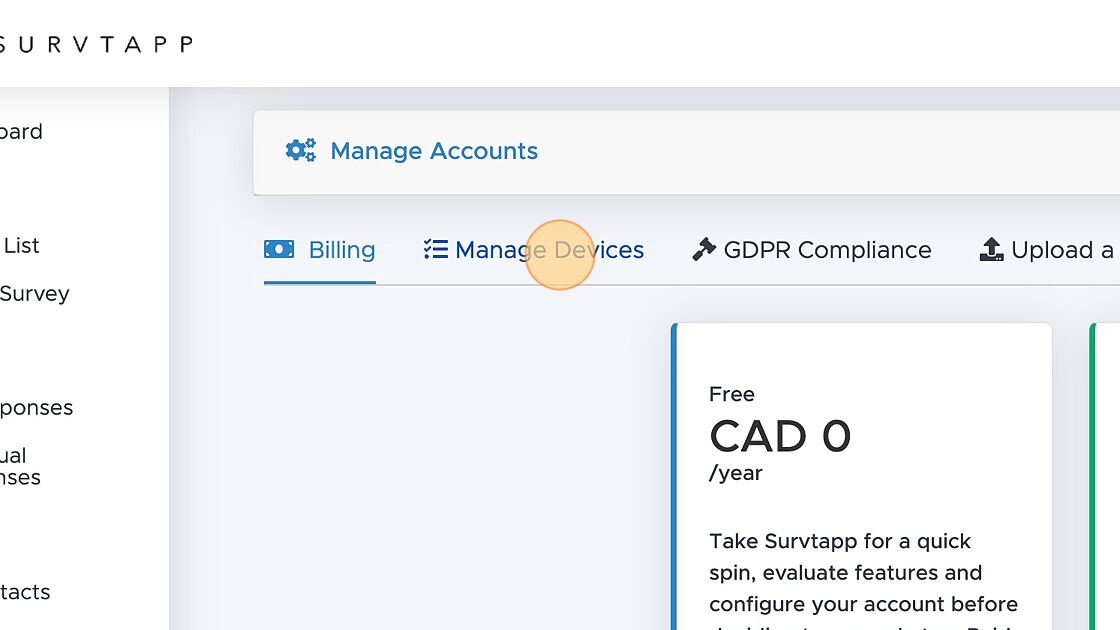
Task: Open the sidebar item ending in 'tacts'
Action: (x=25, y=592)
